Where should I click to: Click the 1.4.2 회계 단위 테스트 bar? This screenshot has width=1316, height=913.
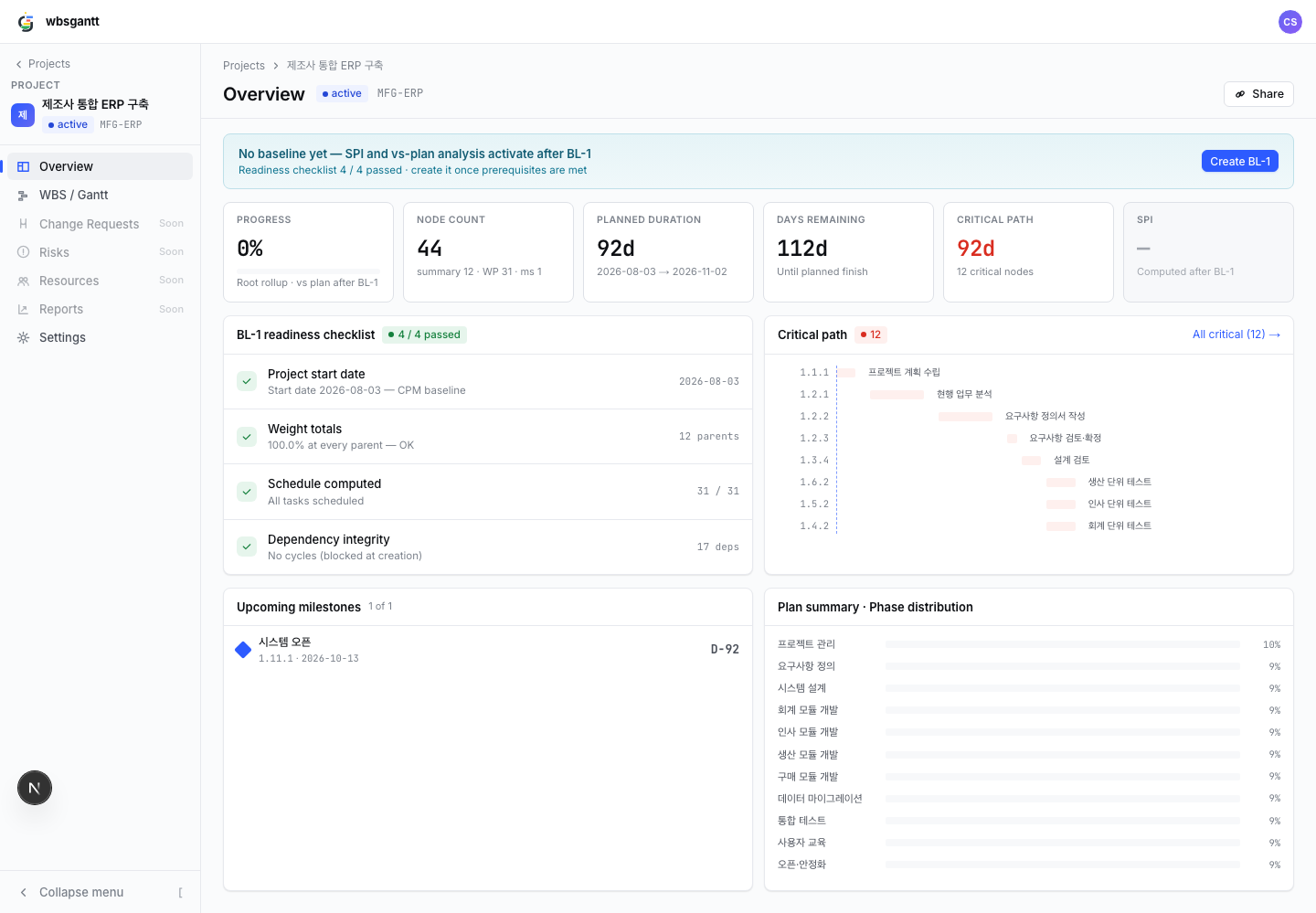click(x=1061, y=526)
